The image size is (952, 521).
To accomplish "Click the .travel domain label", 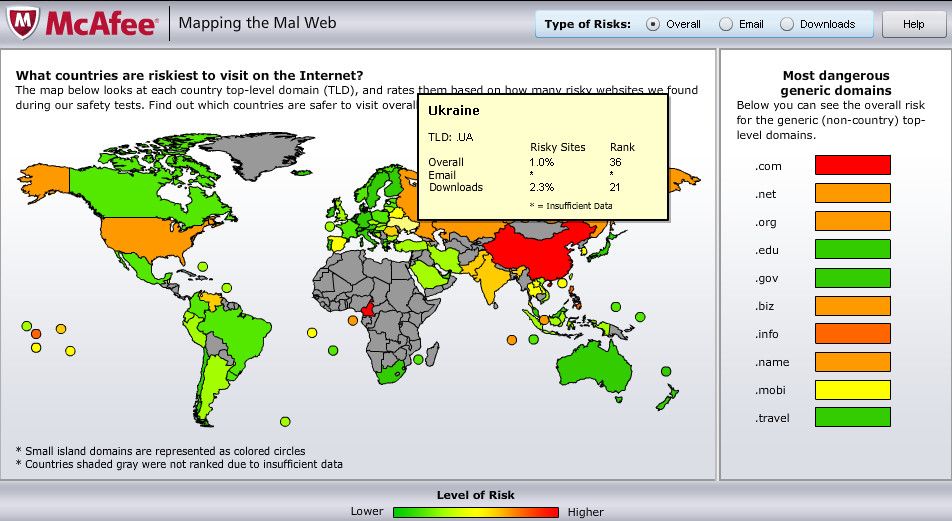I will pyautogui.click(x=772, y=418).
